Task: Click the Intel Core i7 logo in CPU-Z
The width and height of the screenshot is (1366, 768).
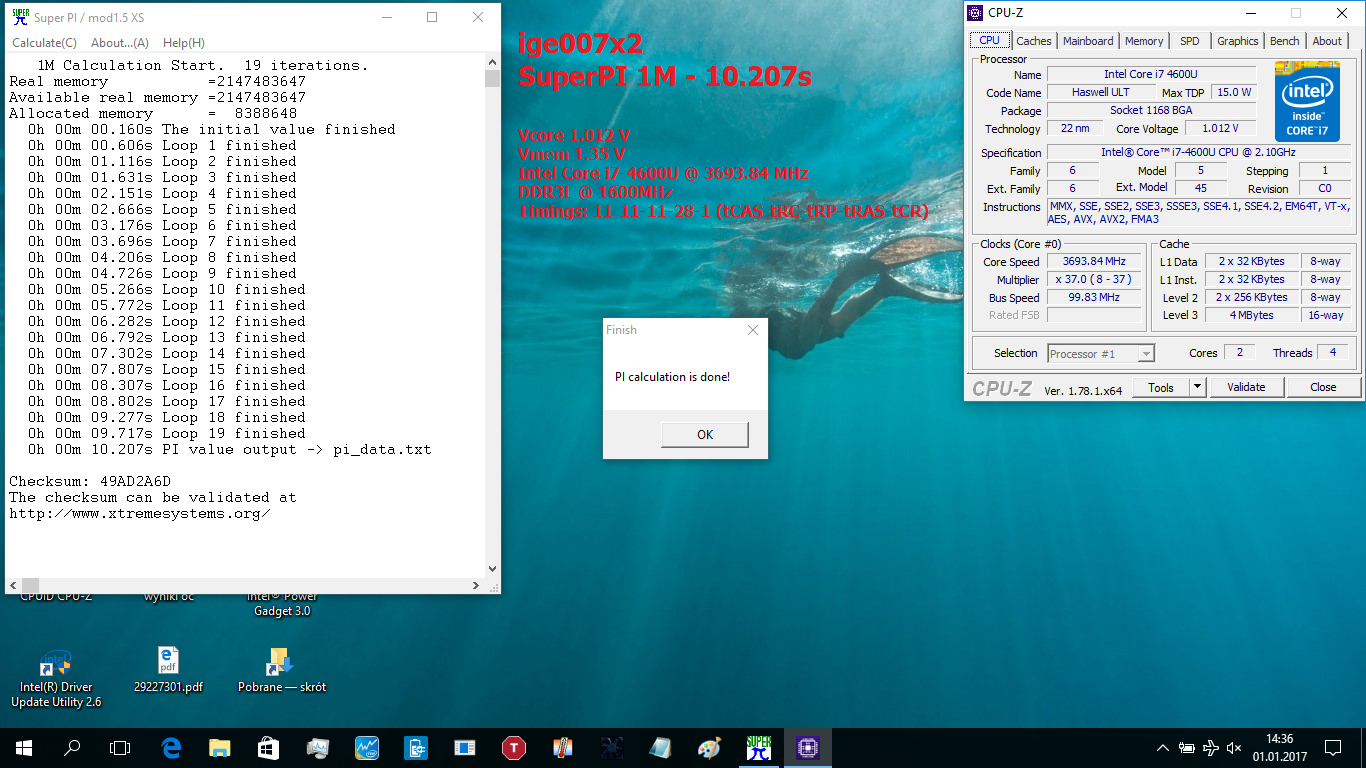Action: coord(1307,101)
